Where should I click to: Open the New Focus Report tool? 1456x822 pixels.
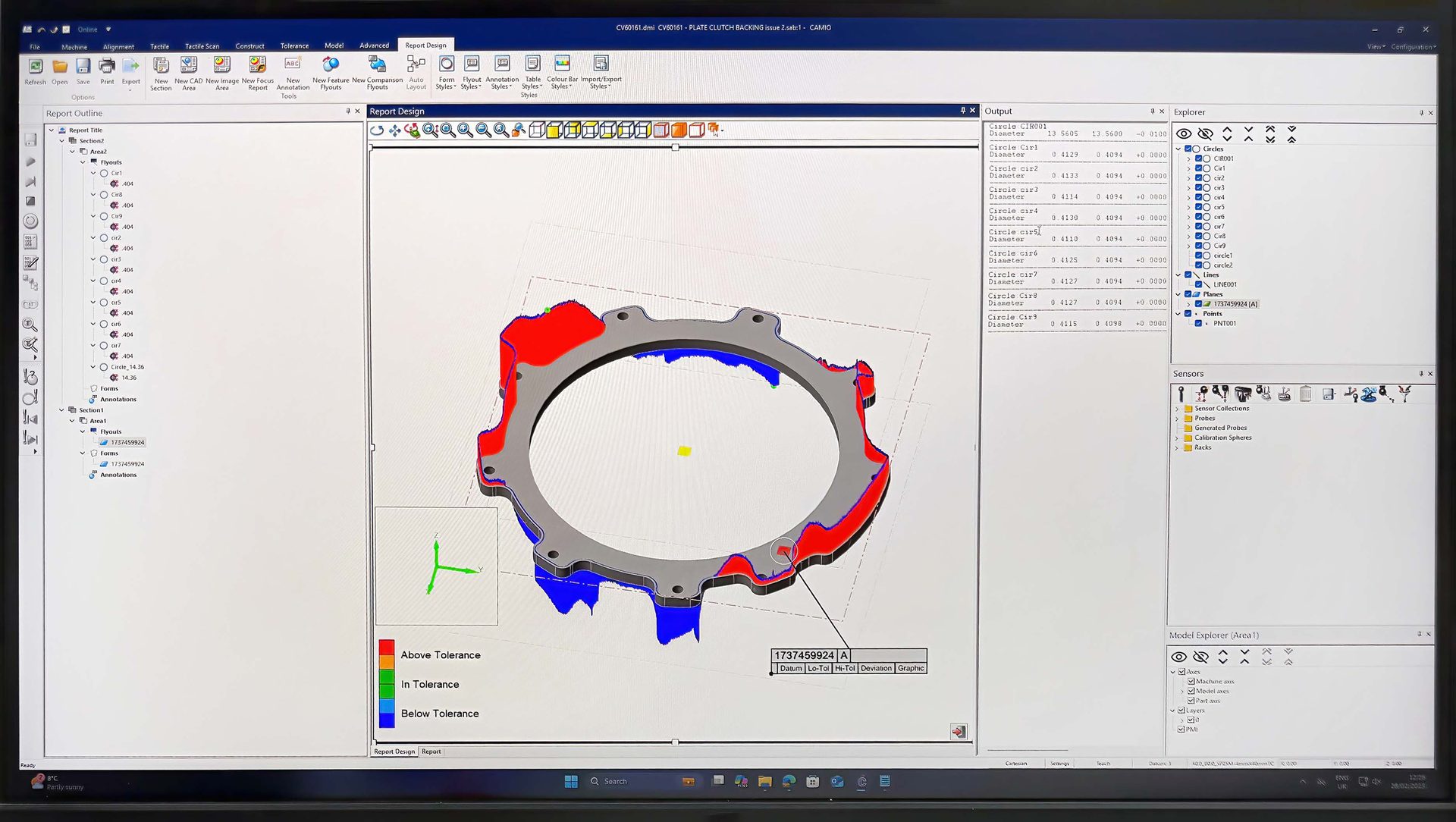tap(257, 75)
